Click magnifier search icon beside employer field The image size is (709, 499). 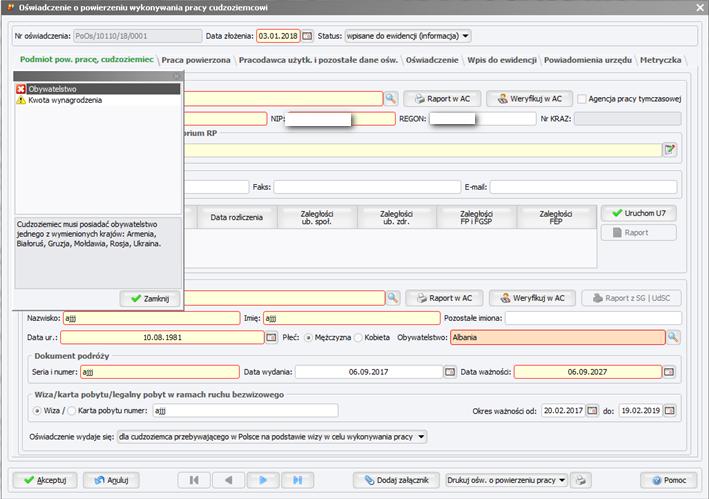(391, 98)
